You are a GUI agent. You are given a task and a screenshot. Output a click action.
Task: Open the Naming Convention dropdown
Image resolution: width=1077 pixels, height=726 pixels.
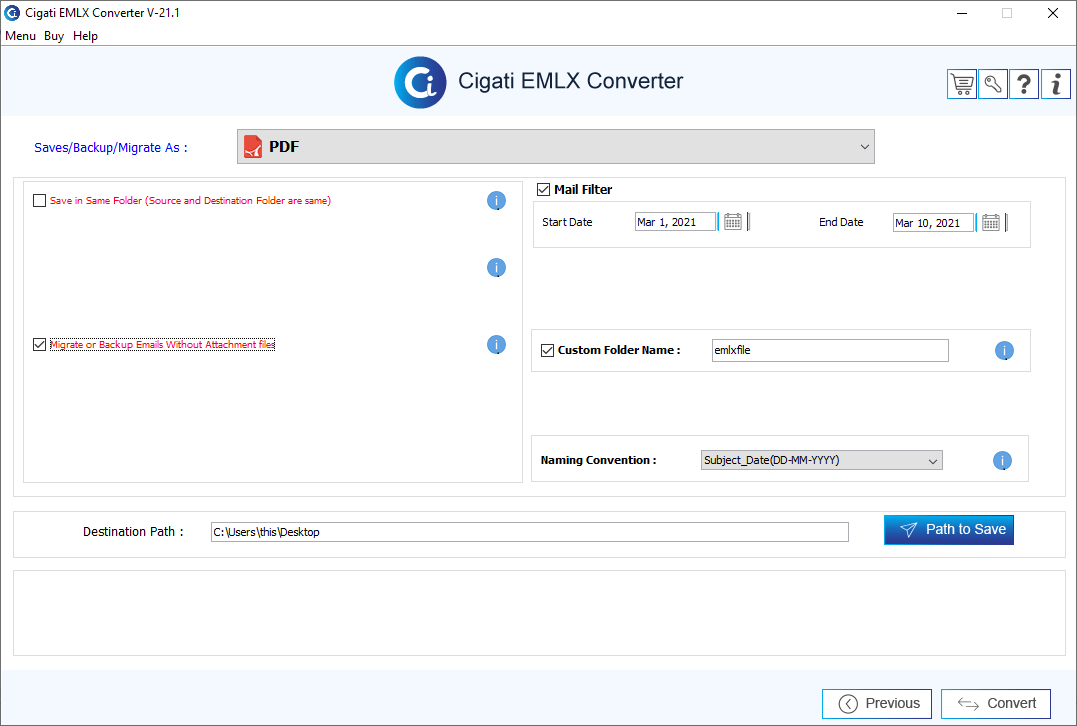click(821, 460)
